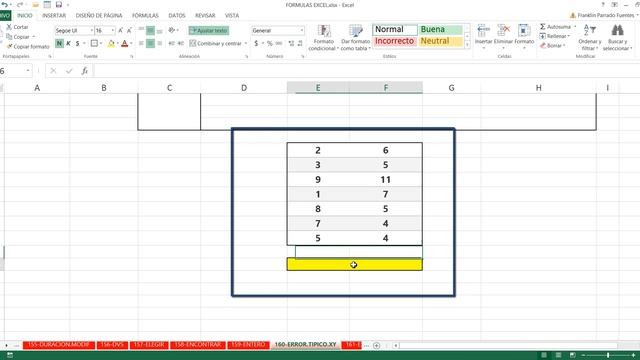
Task: Open the REVISAR ribbon tab
Action: click(x=205, y=16)
